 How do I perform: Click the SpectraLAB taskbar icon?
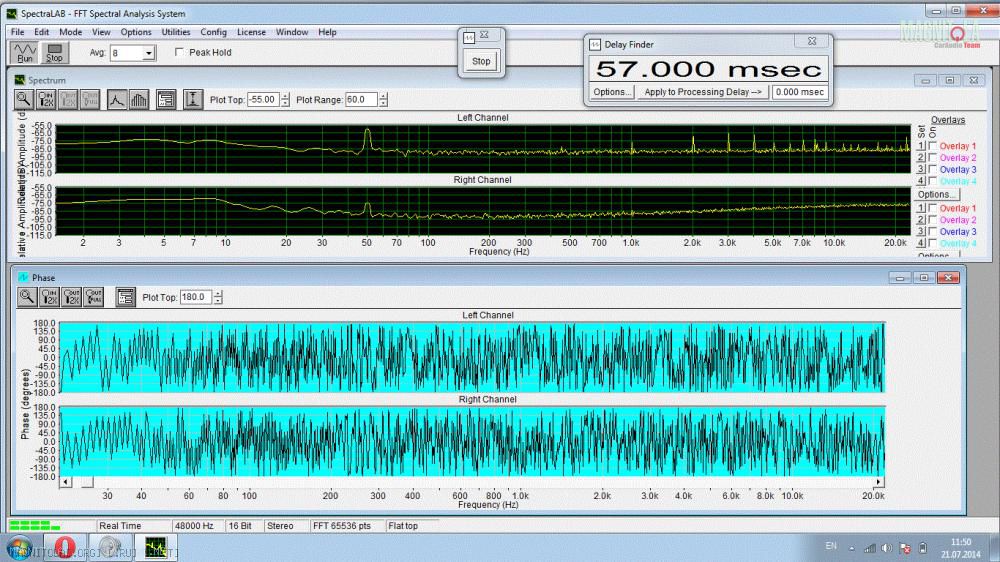(156, 547)
